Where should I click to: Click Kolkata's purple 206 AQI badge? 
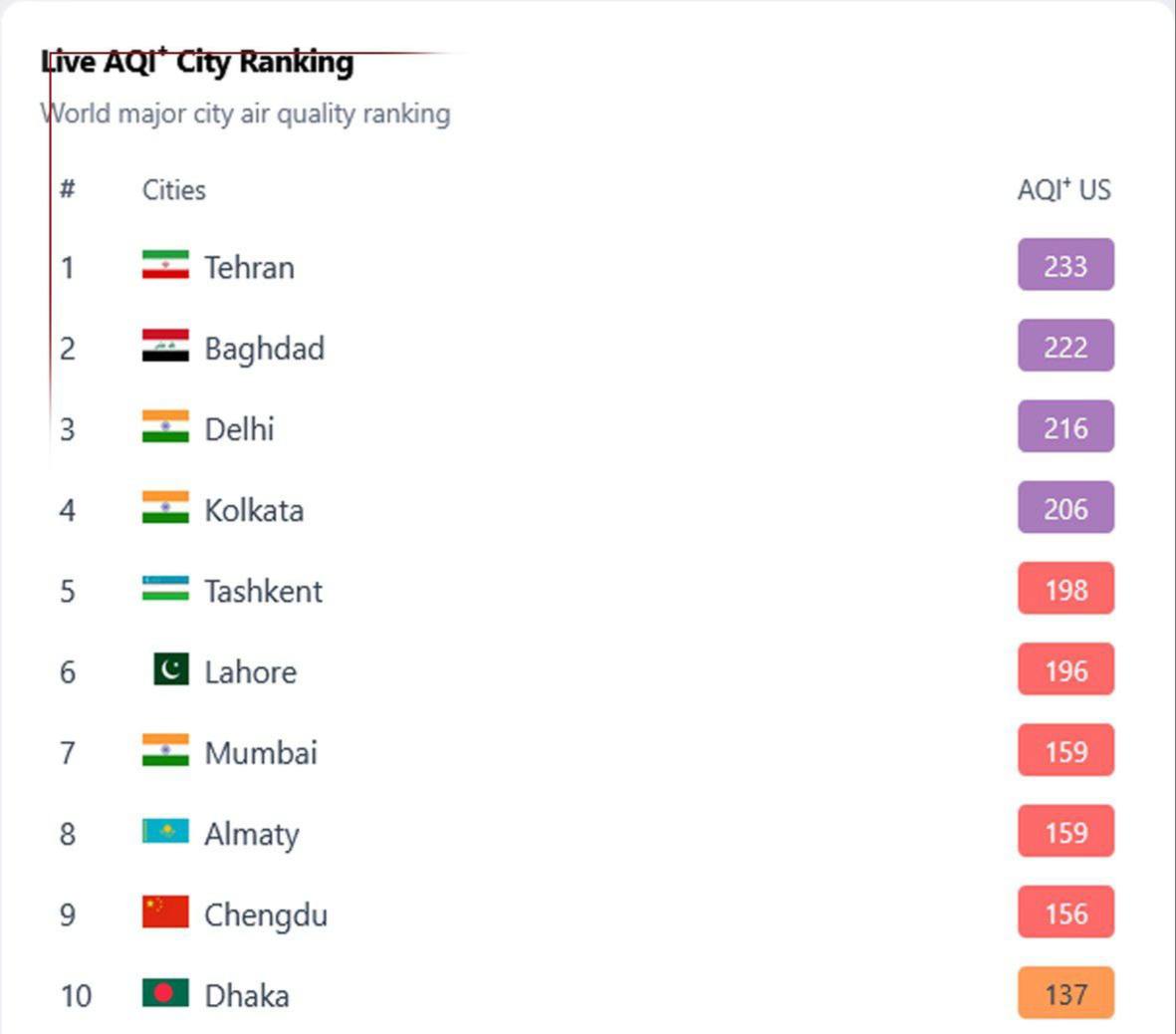point(1065,508)
